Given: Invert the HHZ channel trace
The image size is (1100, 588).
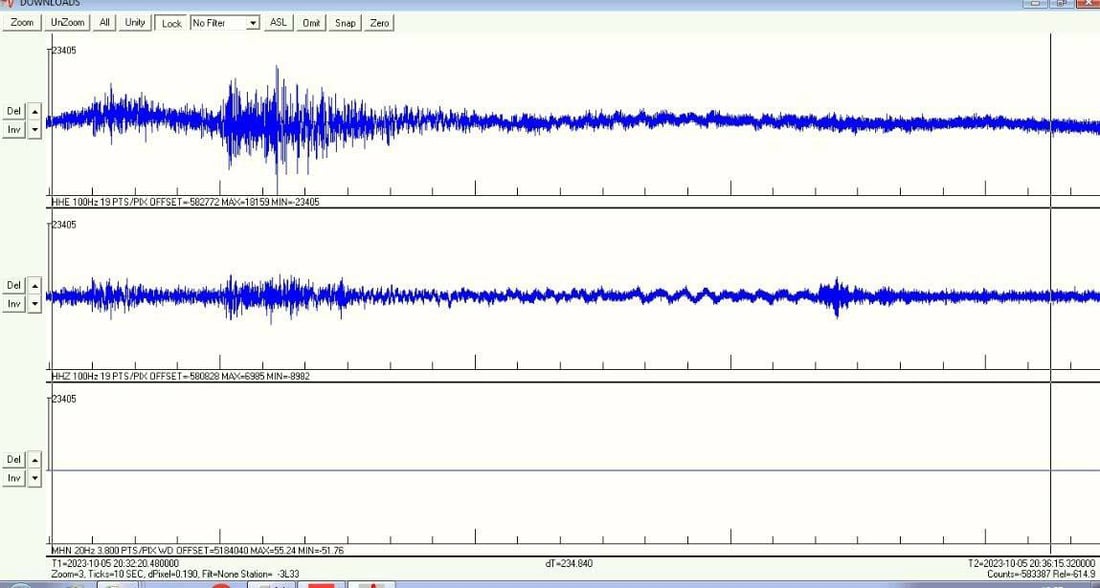Looking at the screenshot, I should [x=14, y=303].
